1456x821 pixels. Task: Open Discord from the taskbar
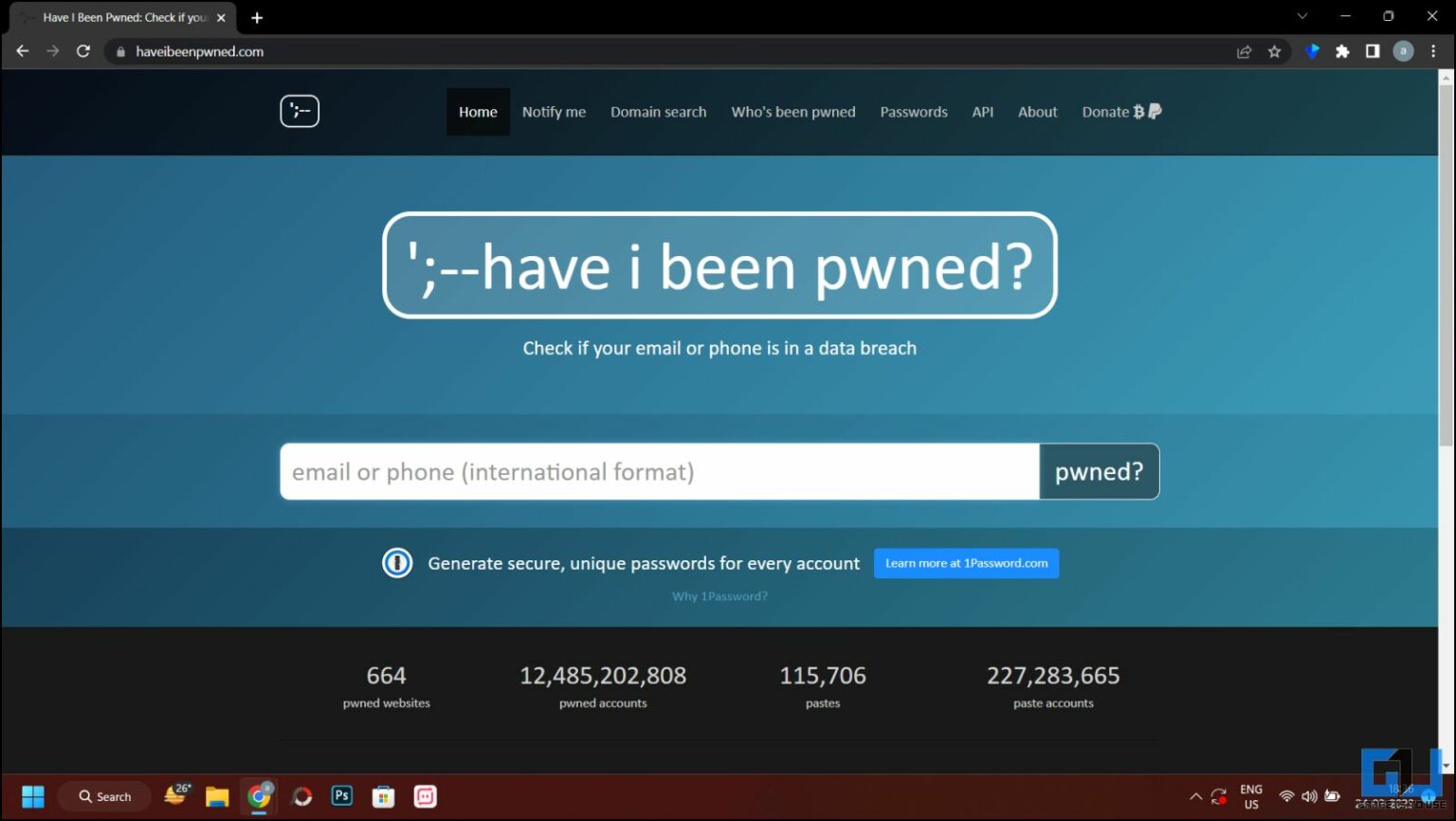425,796
